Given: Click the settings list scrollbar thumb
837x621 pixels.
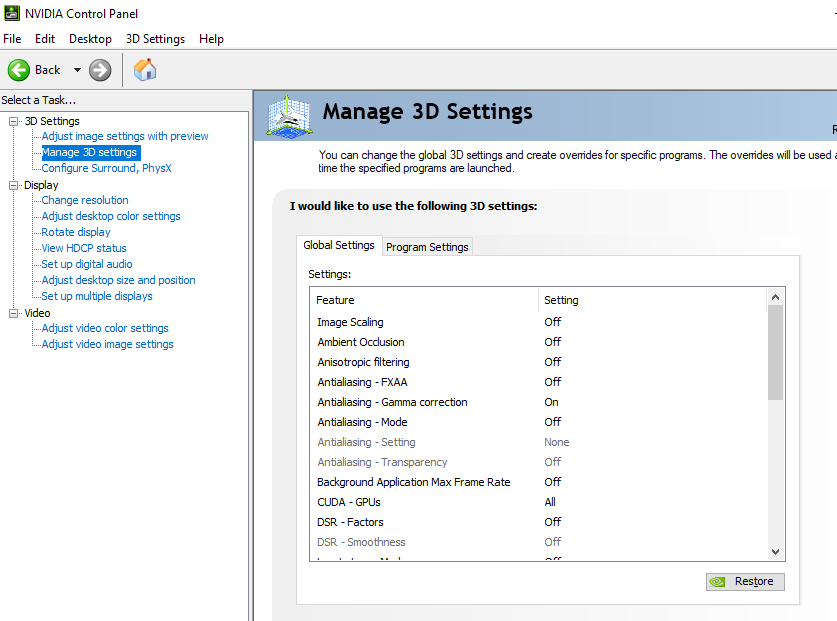Looking at the screenshot, I should 776,352.
